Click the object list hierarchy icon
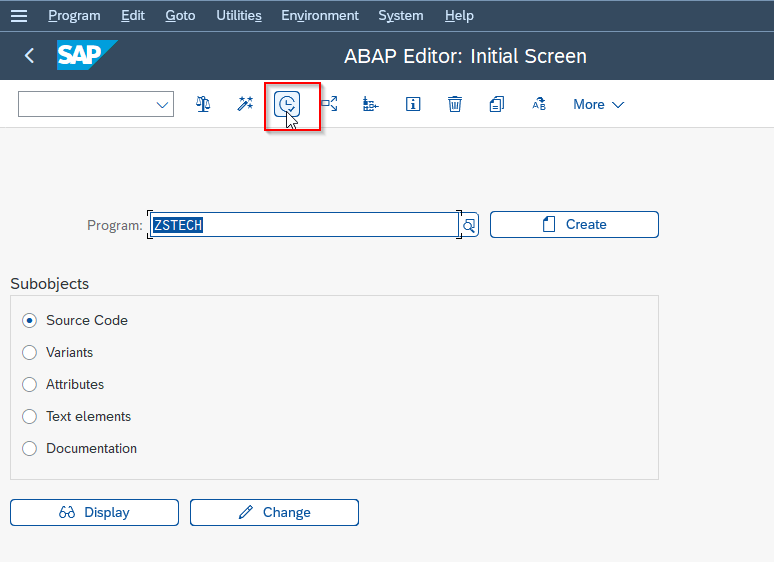The height and width of the screenshot is (562, 774). click(371, 104)
